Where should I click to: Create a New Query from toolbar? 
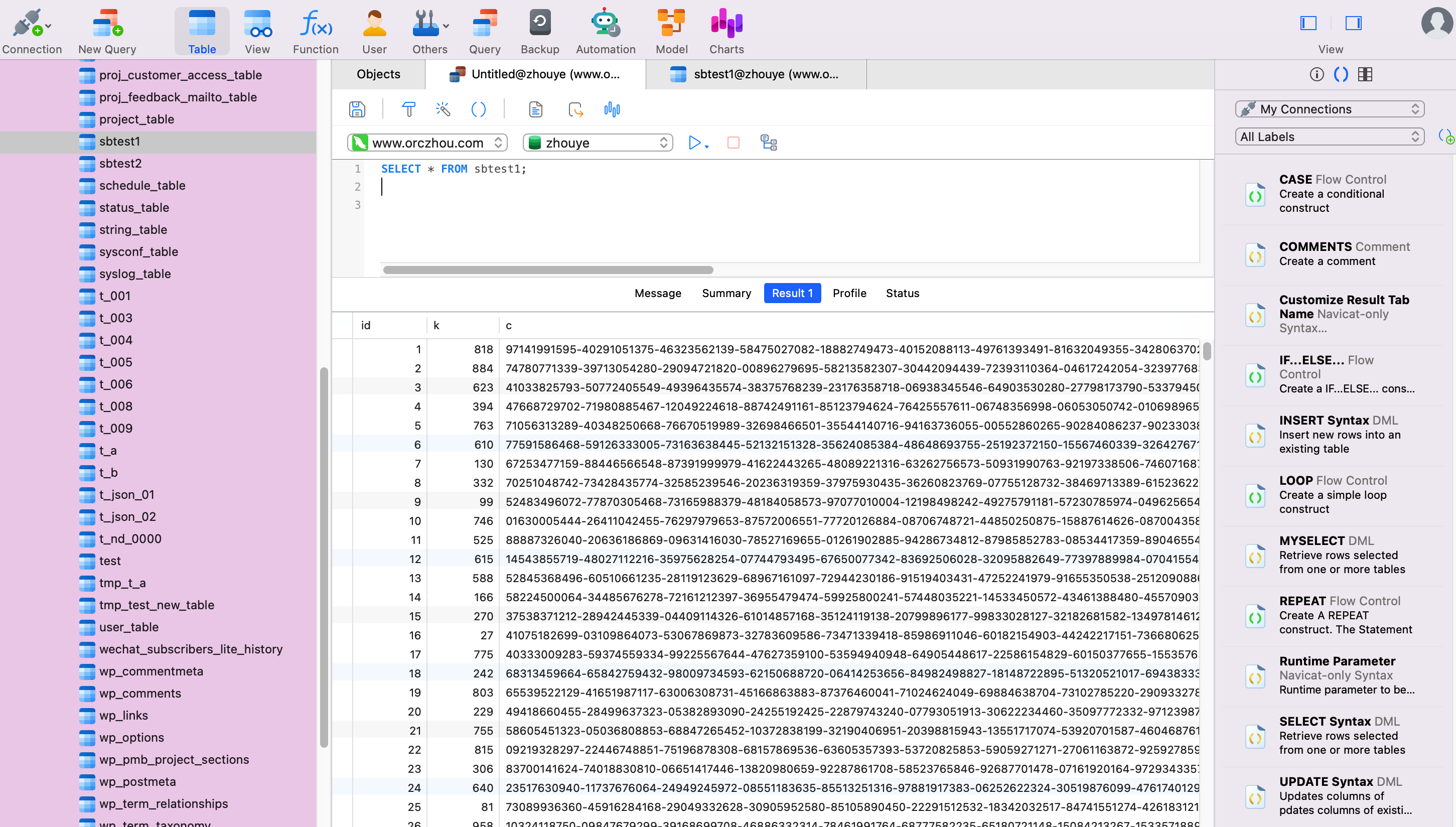point(107,31)
